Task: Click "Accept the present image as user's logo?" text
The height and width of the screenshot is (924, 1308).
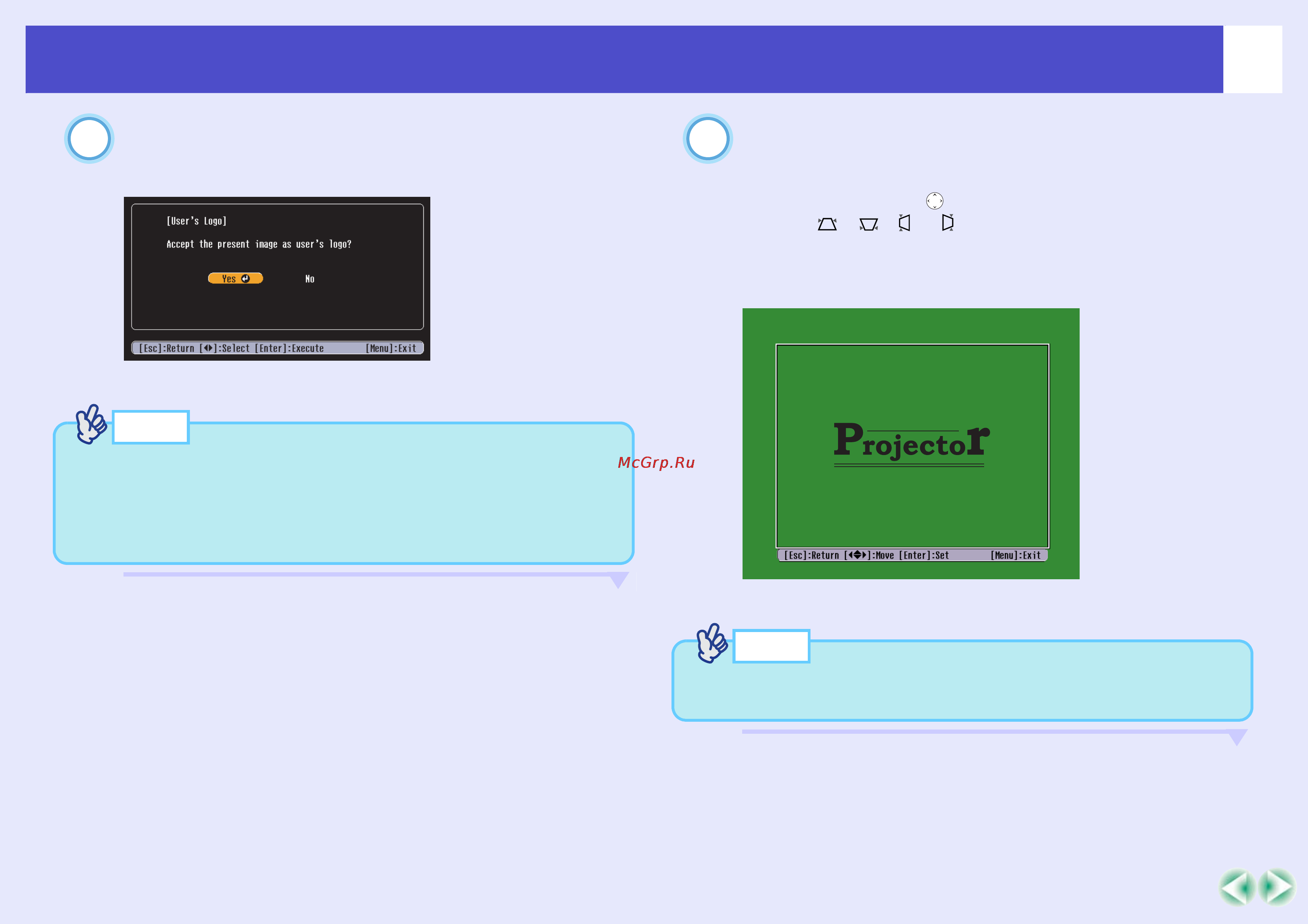Action: [259, 244]
